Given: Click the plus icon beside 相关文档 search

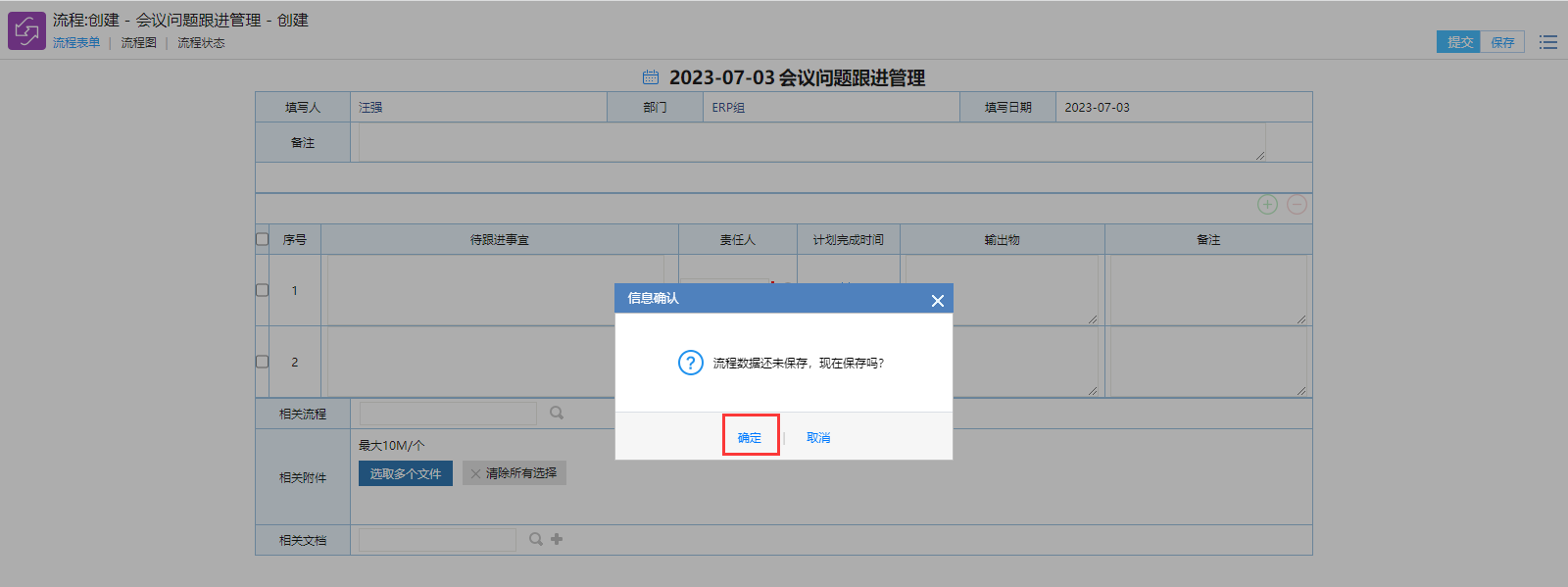Looking at the screenshot, I should (x=557, y=539).
